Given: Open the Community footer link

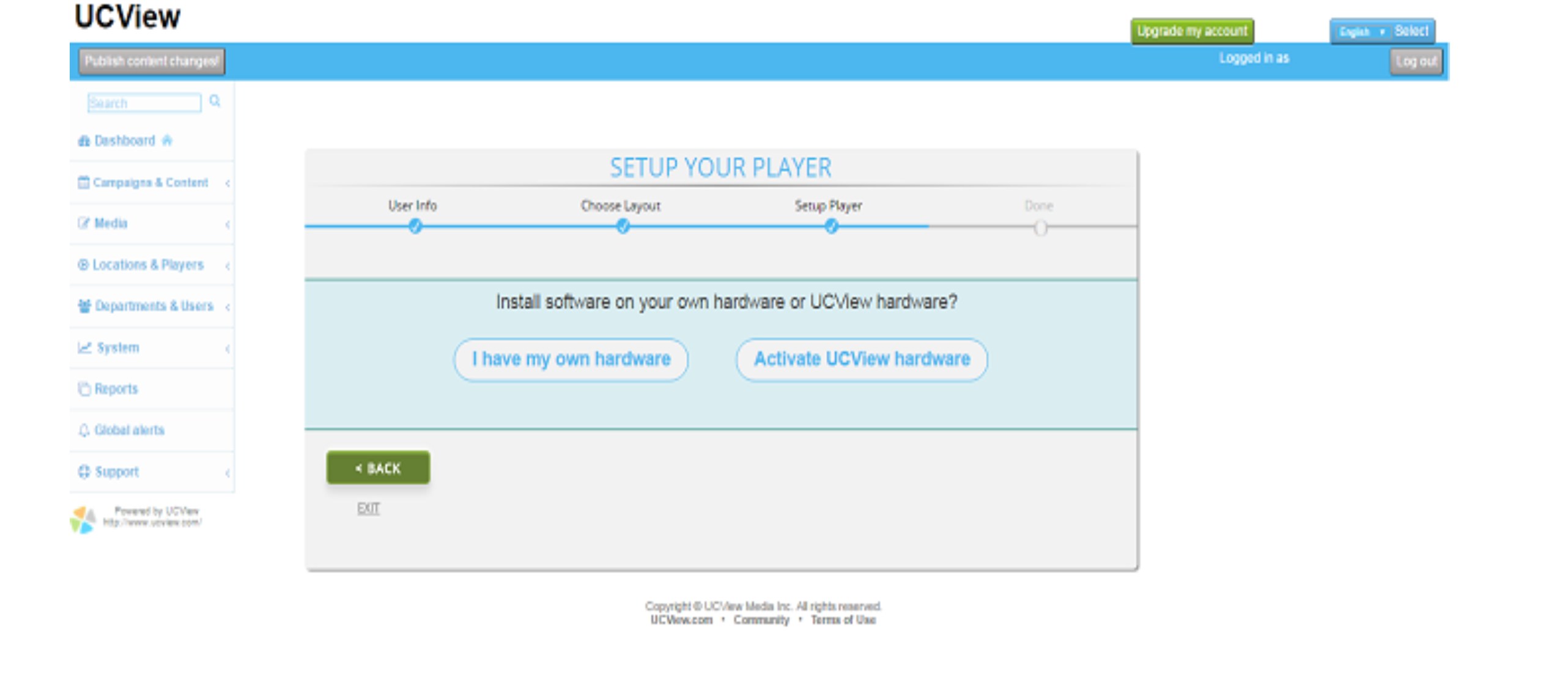Looking at the screenshot, I should 761,620.
